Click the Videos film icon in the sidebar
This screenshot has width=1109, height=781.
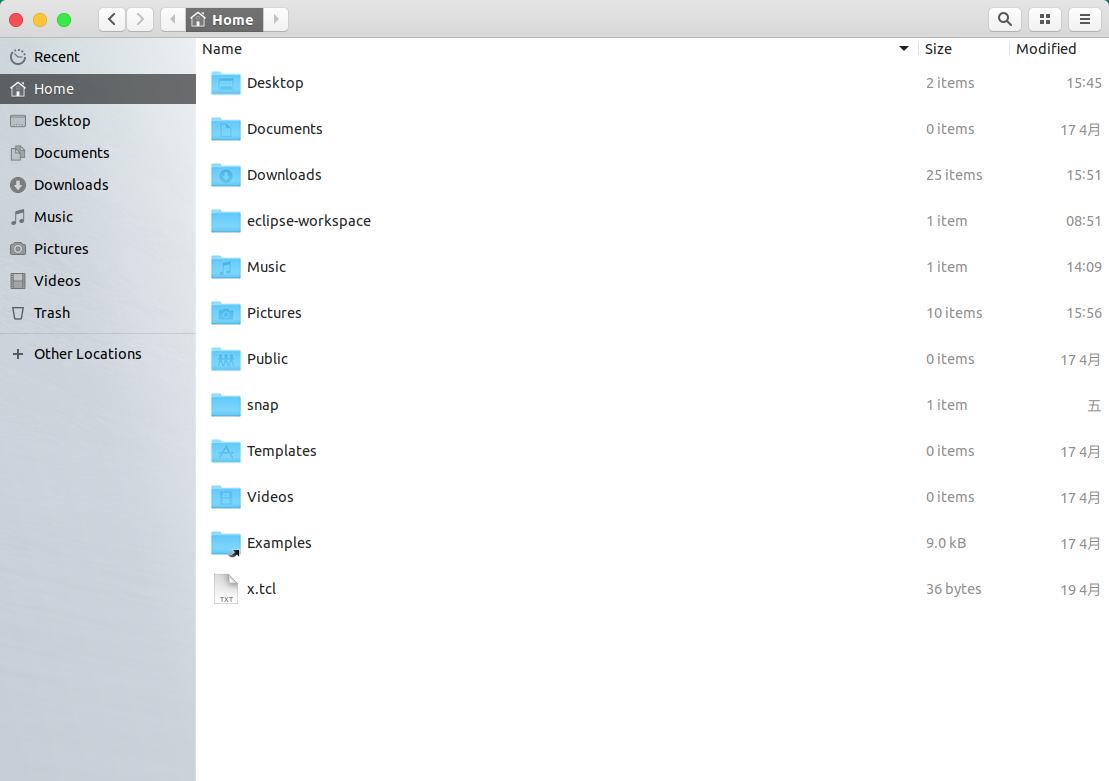pos(18,281)
